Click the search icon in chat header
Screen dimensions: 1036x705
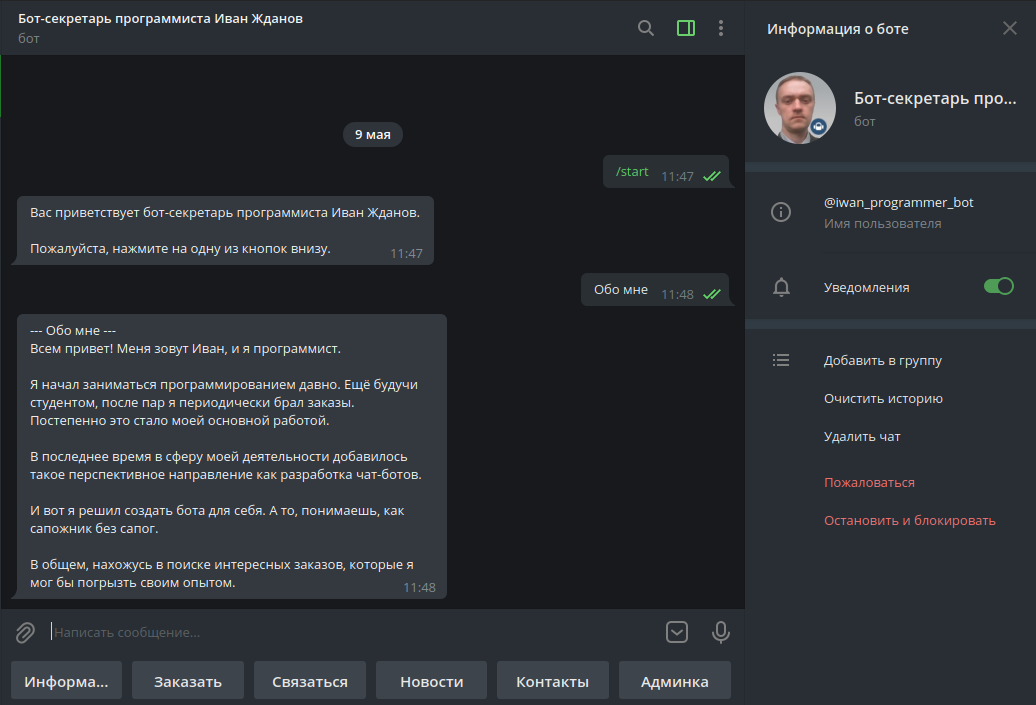click(x=646, y=28)
